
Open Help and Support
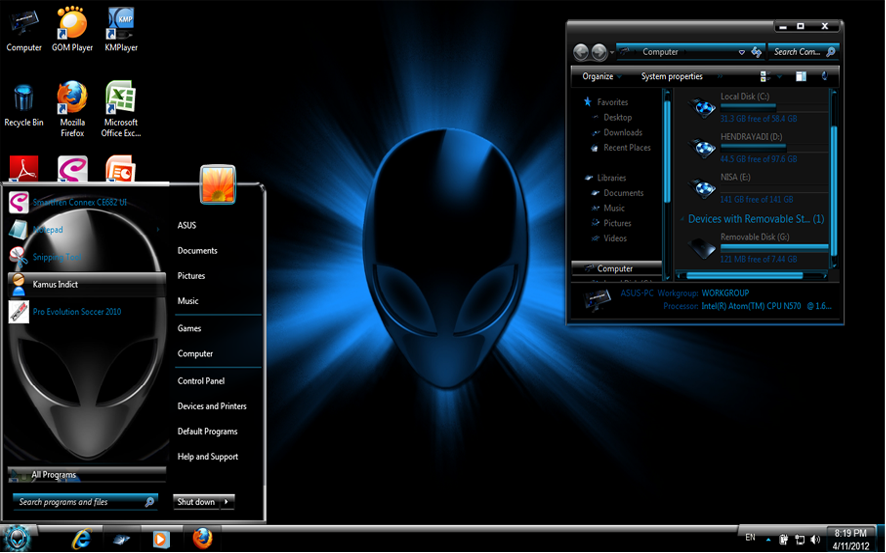(x=207, y=456)
